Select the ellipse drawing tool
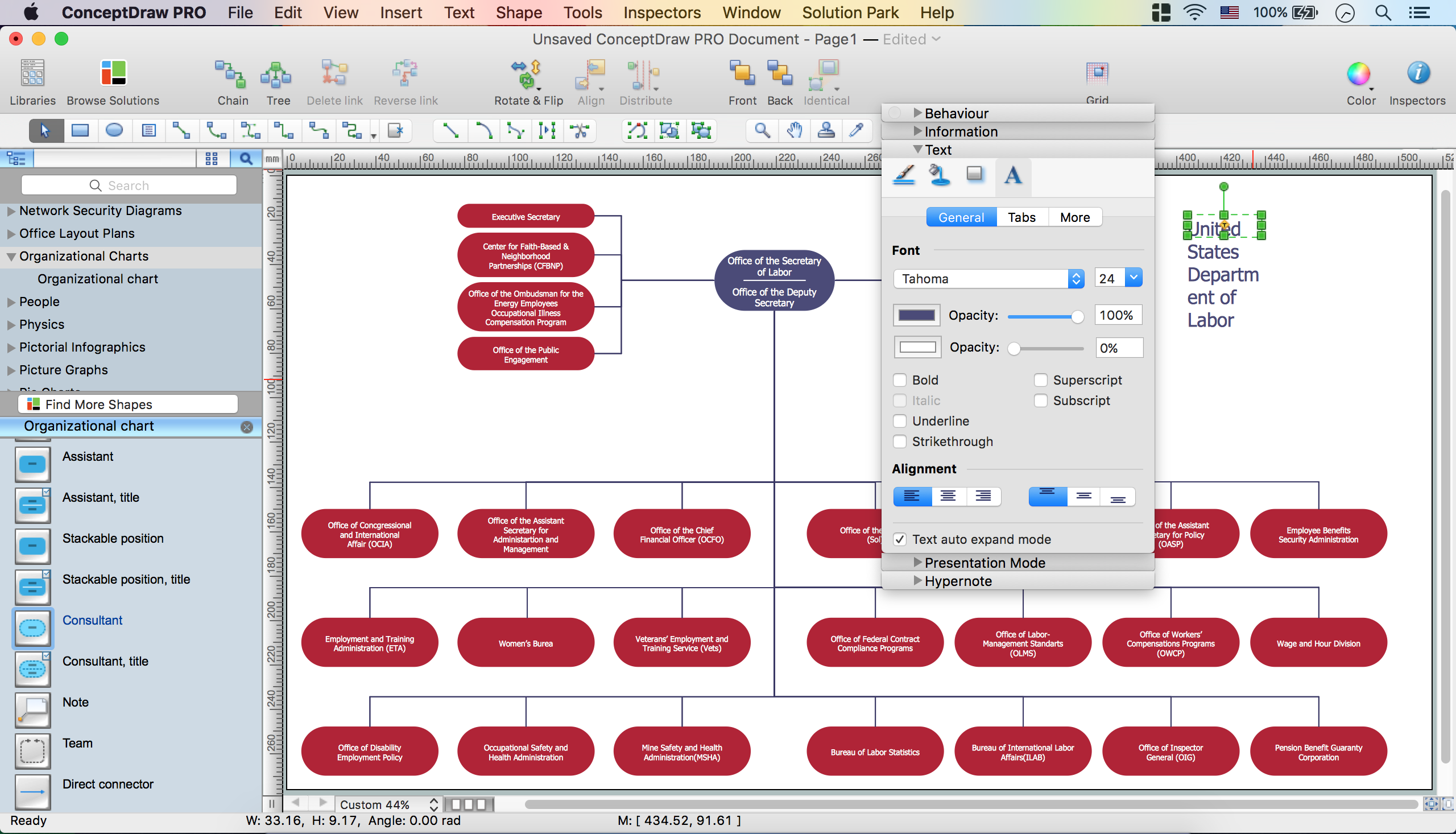1456x834 pixels. coord(114,131)
